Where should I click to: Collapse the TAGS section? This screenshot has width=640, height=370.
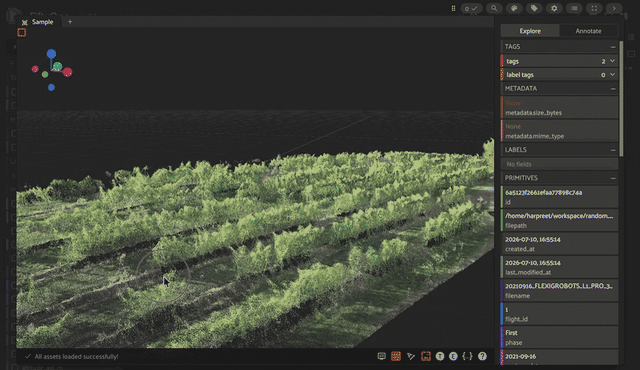point(613,47)
